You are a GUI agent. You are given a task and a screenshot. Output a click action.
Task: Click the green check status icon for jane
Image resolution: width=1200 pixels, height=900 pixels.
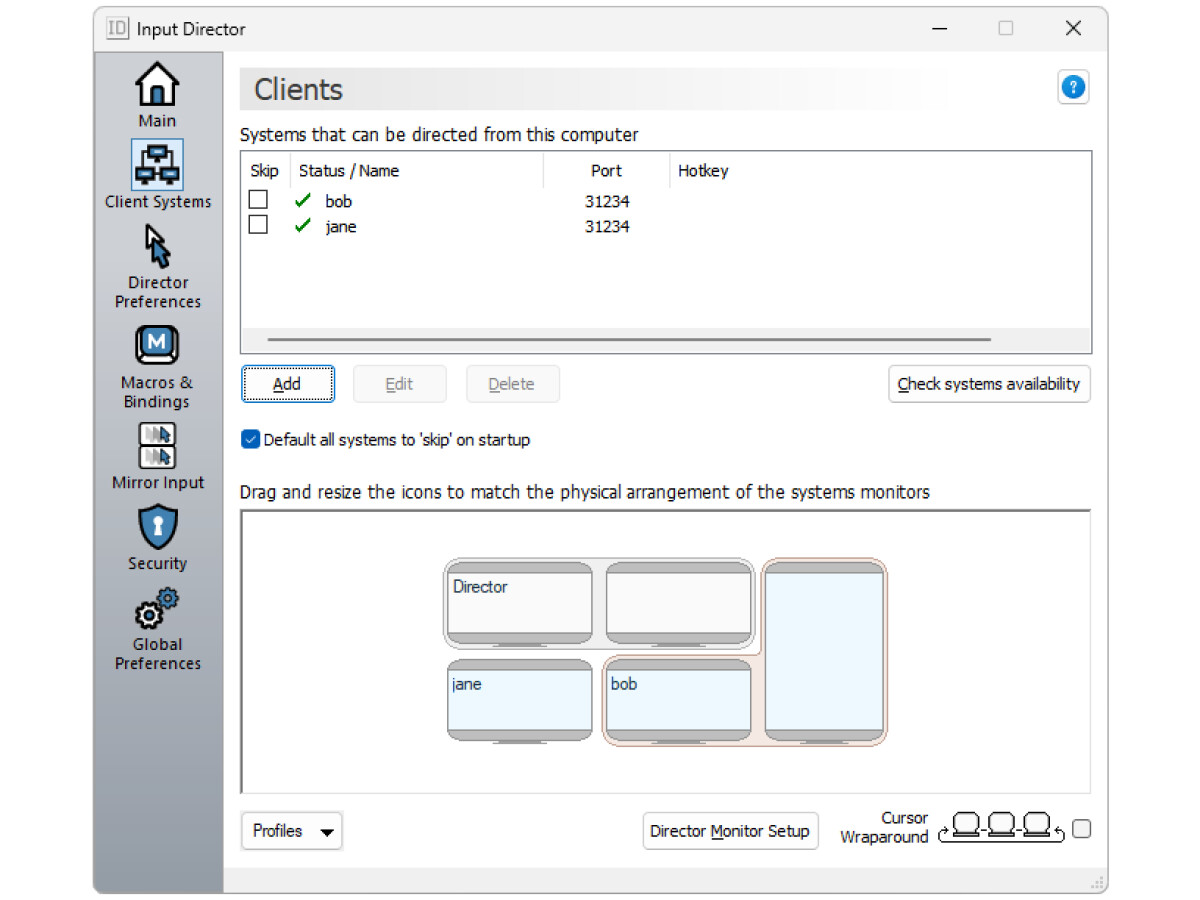[303, 226]
